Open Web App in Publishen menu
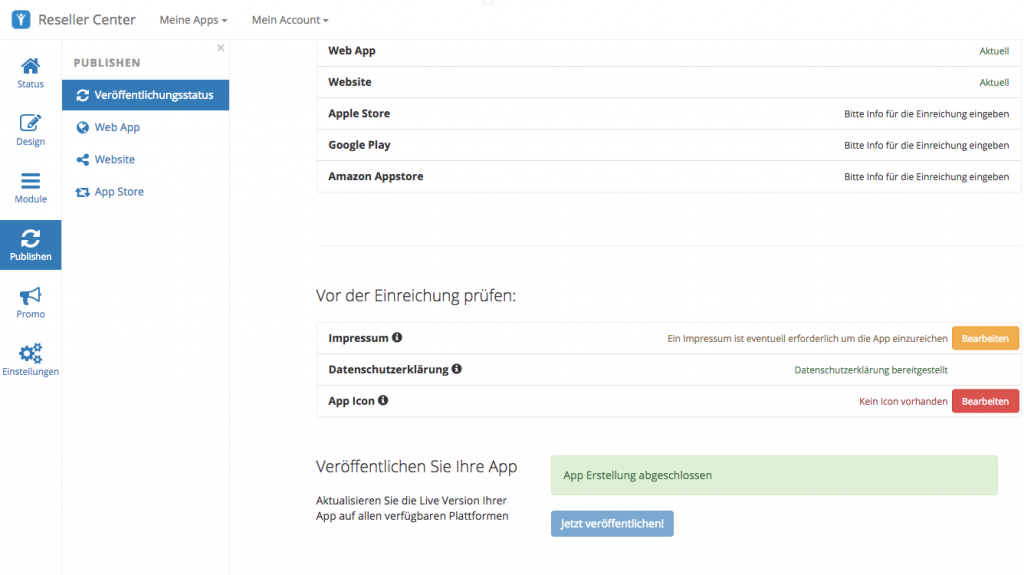1024x575 pixels. click(117, 128)
